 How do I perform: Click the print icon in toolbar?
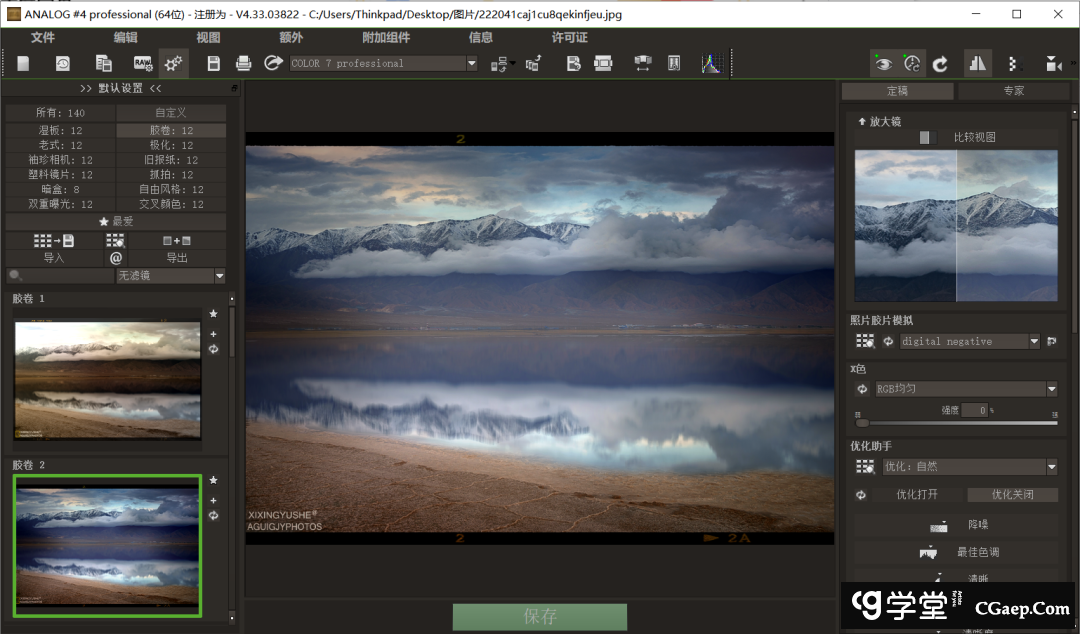click(x=243, y=63)
